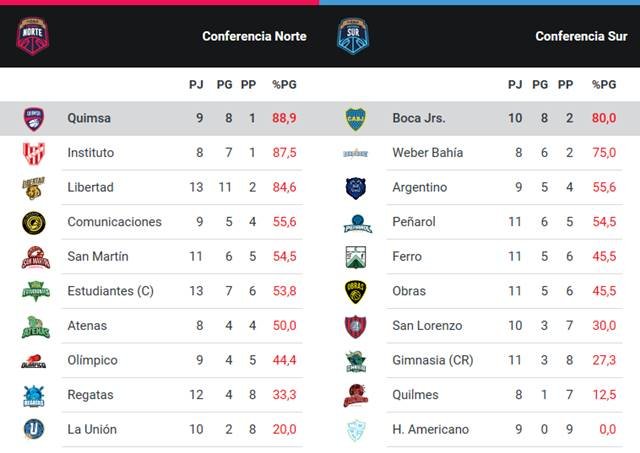Click the Argentino team logo
Viewport: 640px width, 453px height.
point(355,188)
